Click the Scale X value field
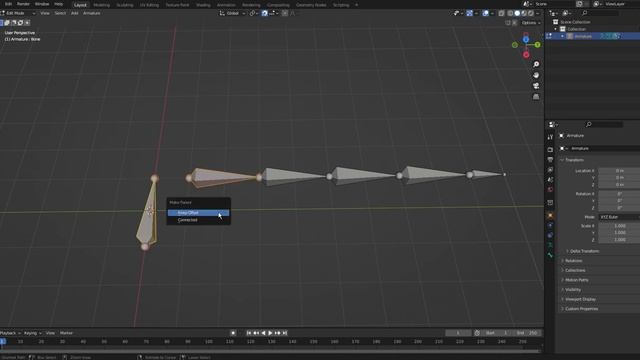Viewport: 640px width, 360px height. click(619, 226)
